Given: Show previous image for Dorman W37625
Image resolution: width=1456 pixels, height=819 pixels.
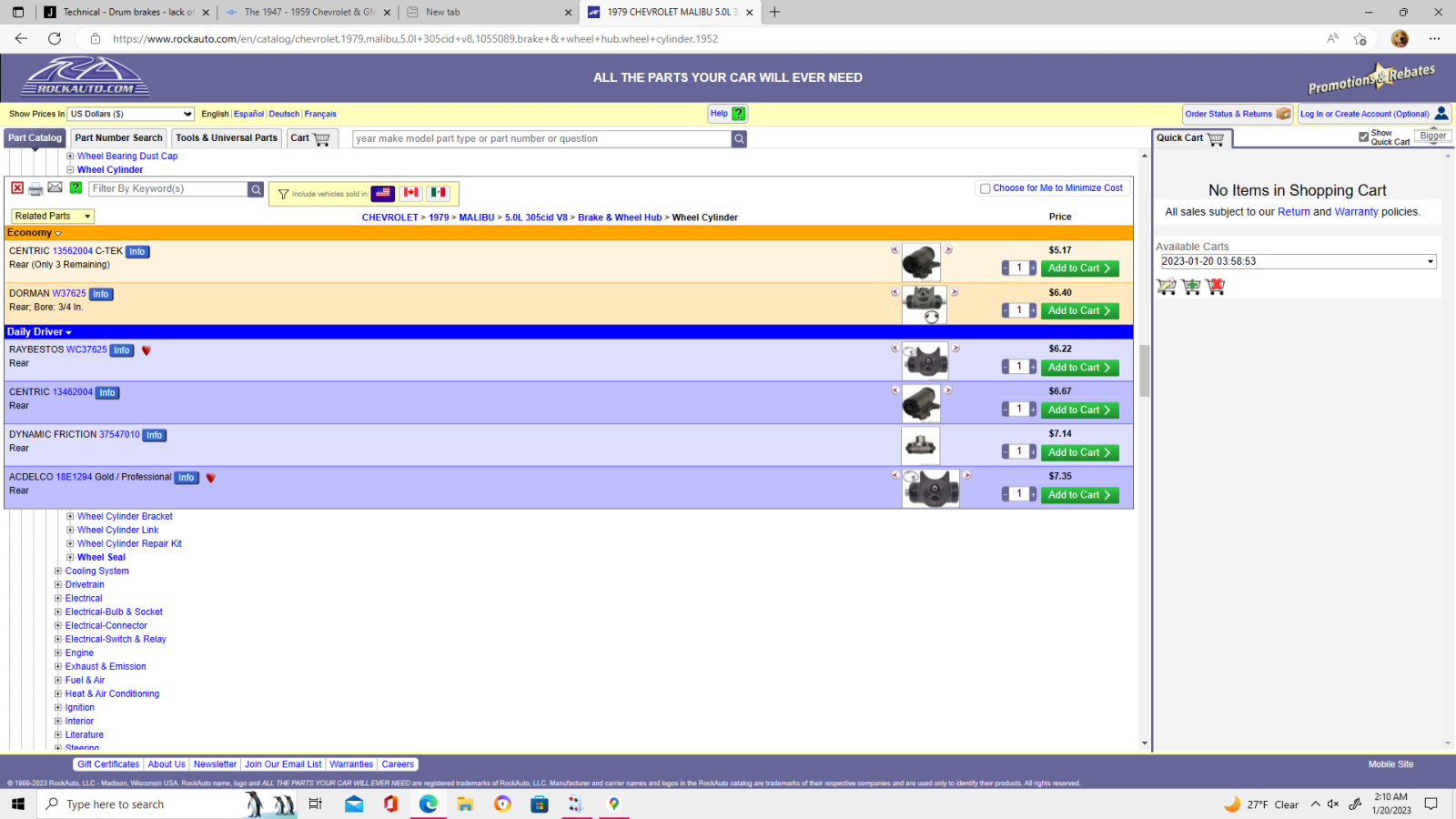Looking at the screenshot, I should (895, 292).
